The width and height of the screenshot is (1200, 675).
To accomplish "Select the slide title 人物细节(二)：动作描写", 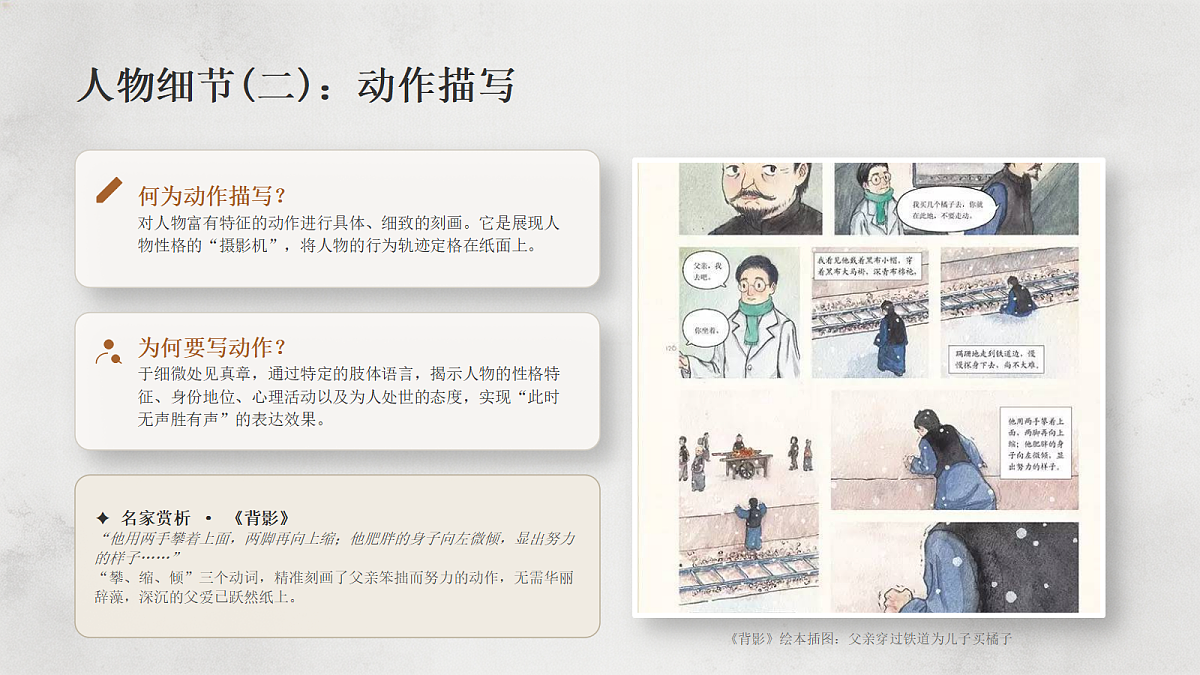I will coord(295,86).
